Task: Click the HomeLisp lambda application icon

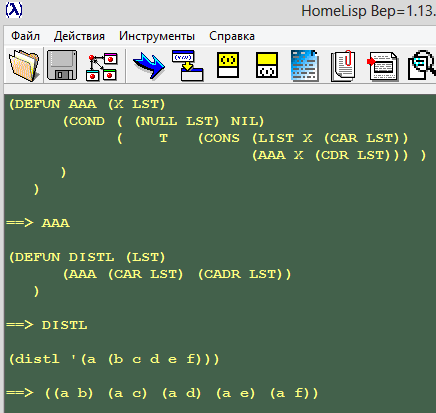Action: tap(14, 10)
